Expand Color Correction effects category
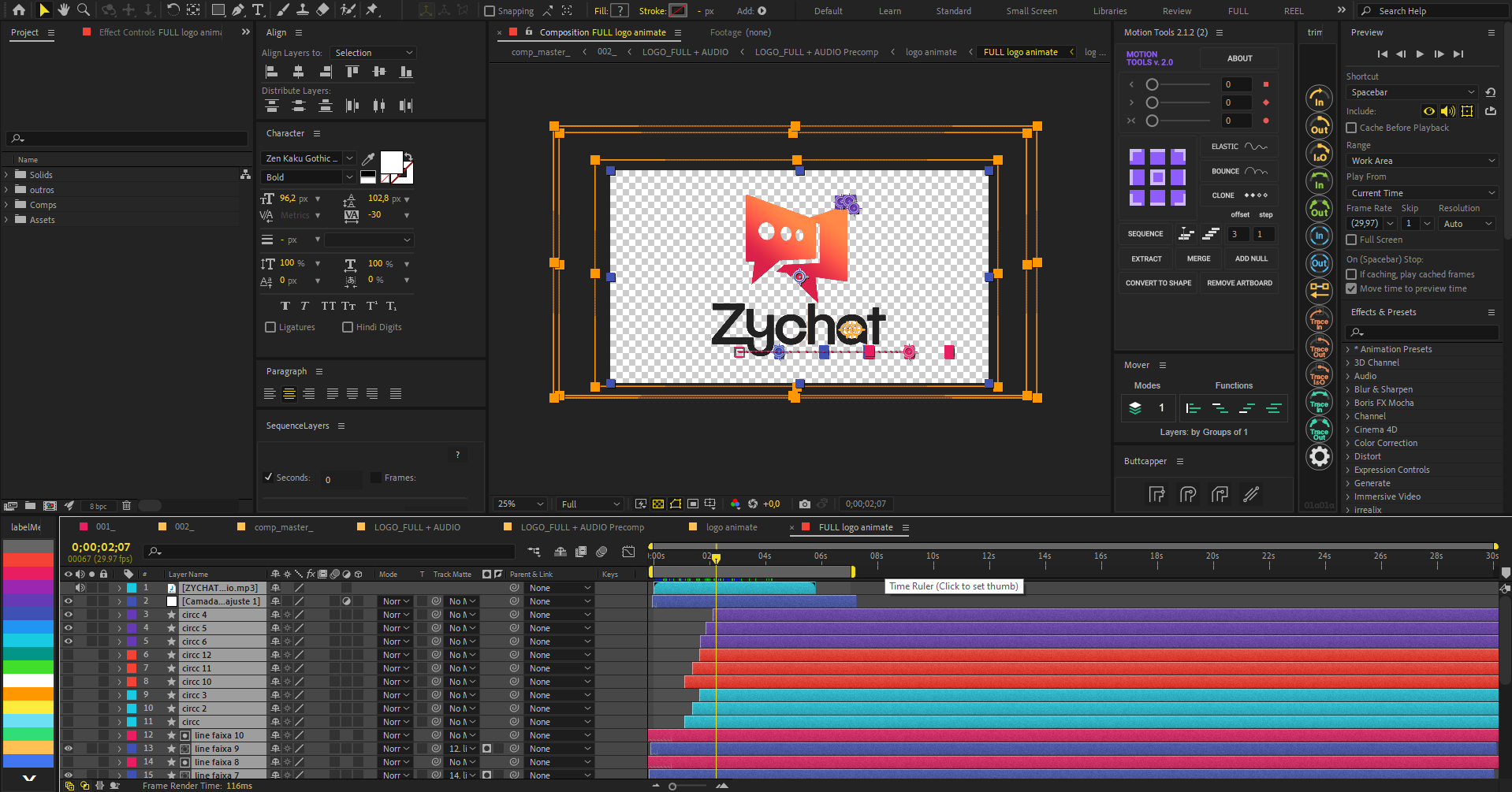 click(1348, 443)
